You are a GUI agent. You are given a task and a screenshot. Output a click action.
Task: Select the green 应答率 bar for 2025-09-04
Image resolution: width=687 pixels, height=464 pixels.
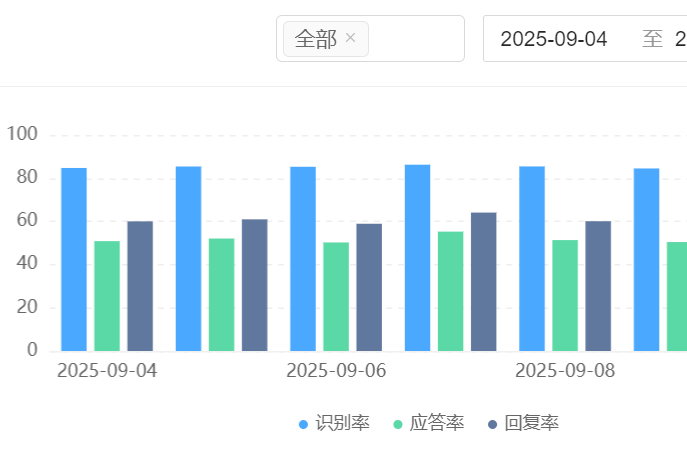pos(107,296)
